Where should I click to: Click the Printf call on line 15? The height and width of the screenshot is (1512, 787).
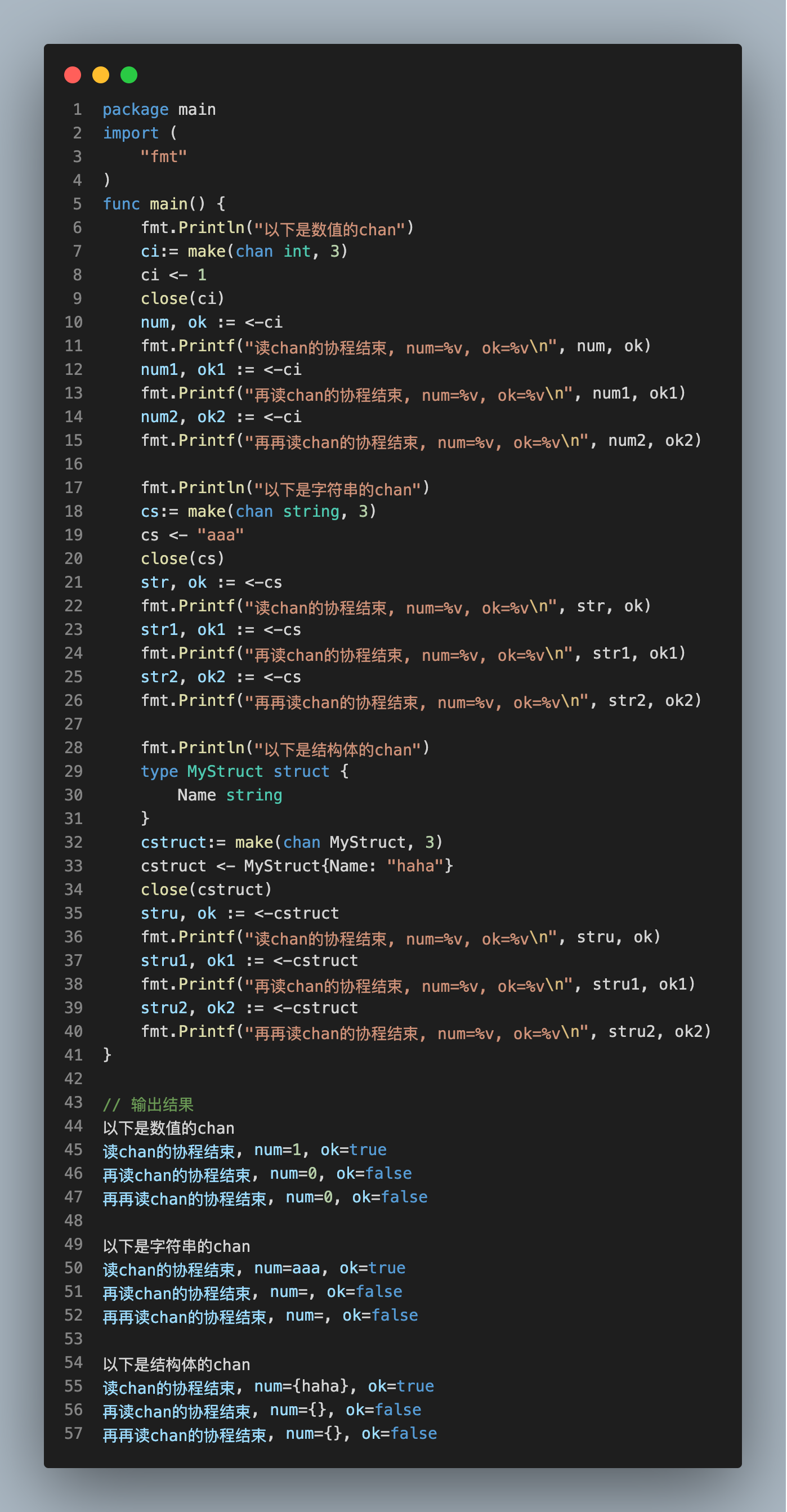(x=422, y=441)
